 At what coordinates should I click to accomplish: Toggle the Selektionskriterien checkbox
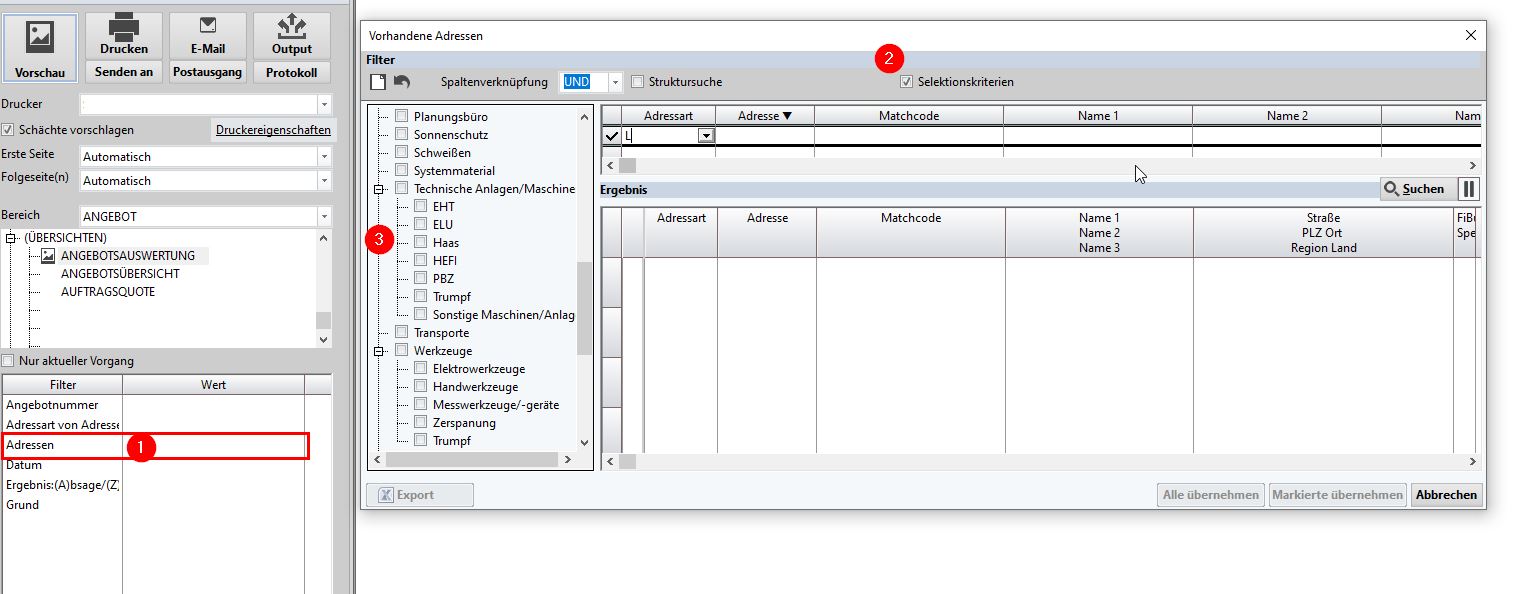click(907, 82)
